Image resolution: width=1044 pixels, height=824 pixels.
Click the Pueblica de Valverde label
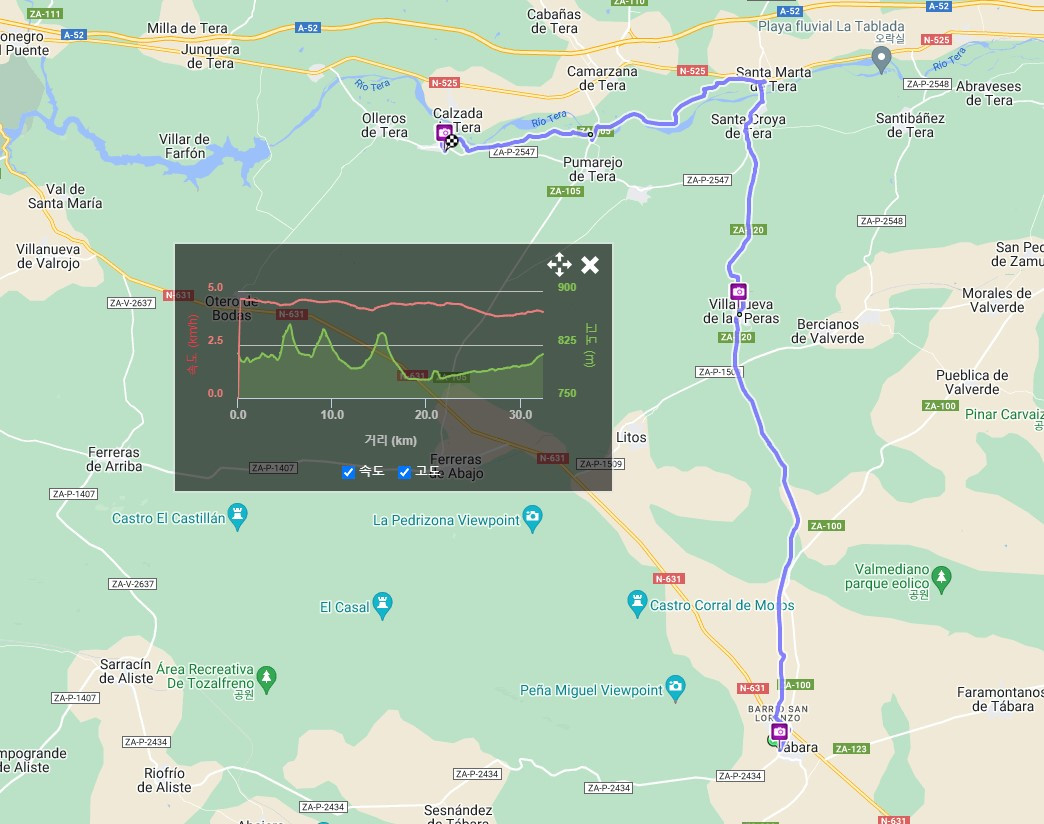972,382
